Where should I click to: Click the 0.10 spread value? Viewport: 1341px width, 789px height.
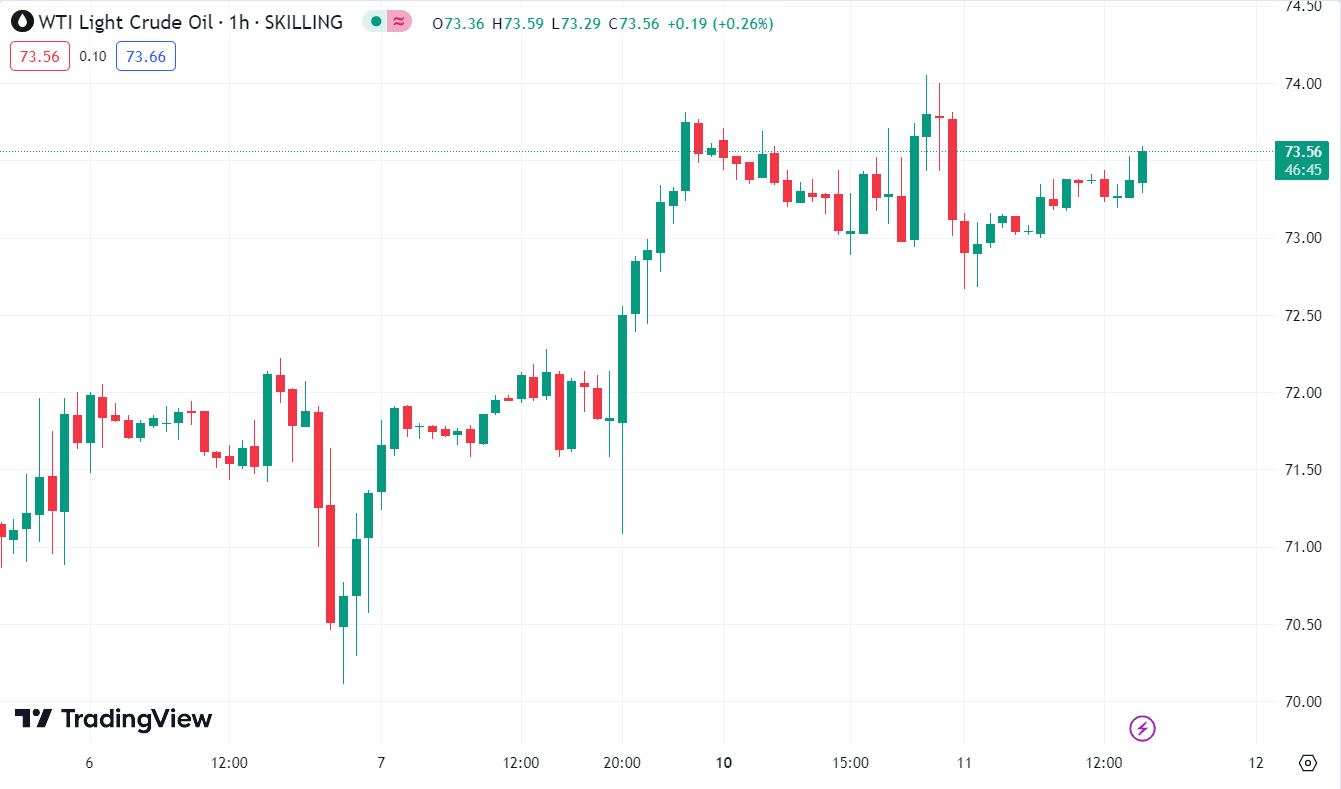(x=93, y=57)
